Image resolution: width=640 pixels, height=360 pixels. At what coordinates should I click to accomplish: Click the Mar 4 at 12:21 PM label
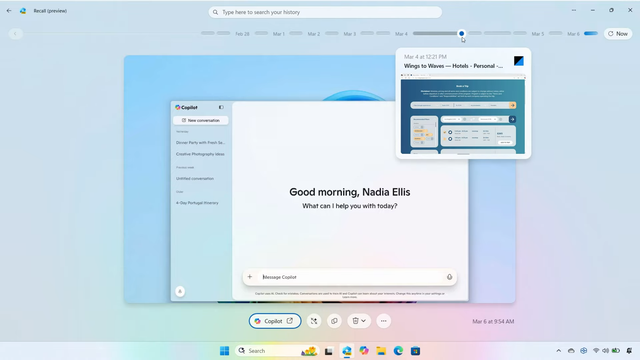click(x=425, y=57)
